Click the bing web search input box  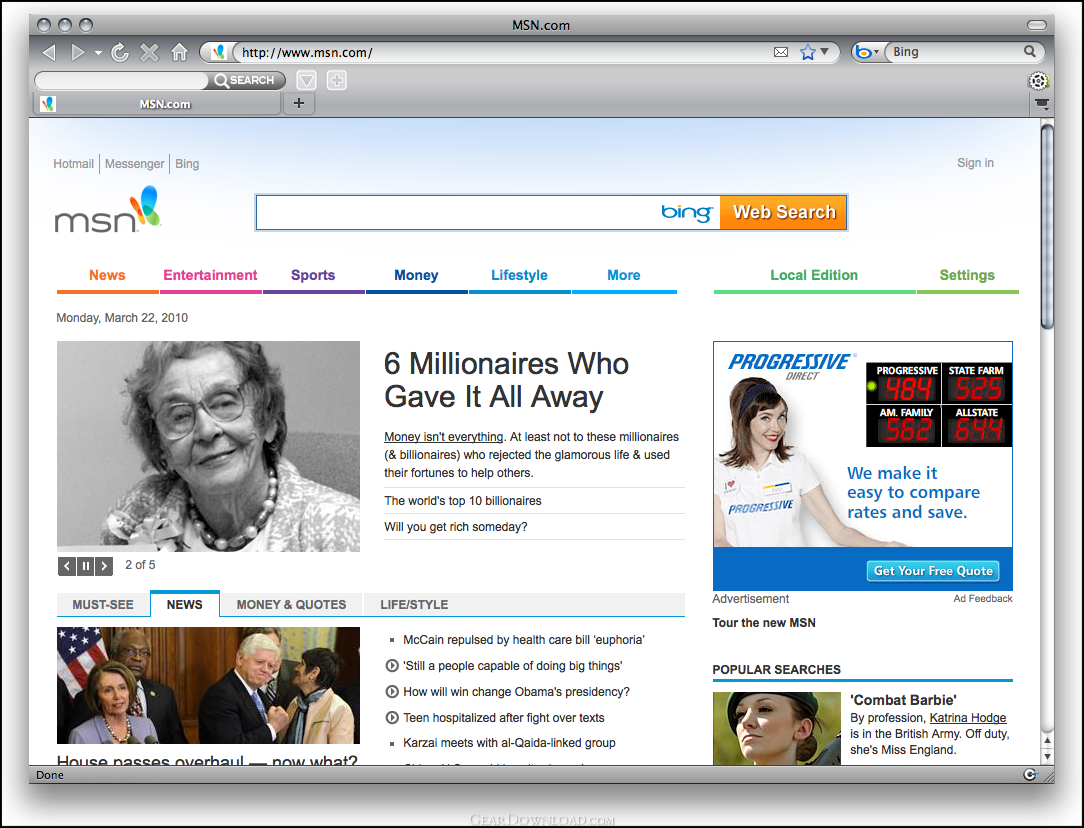pos(488,212)
